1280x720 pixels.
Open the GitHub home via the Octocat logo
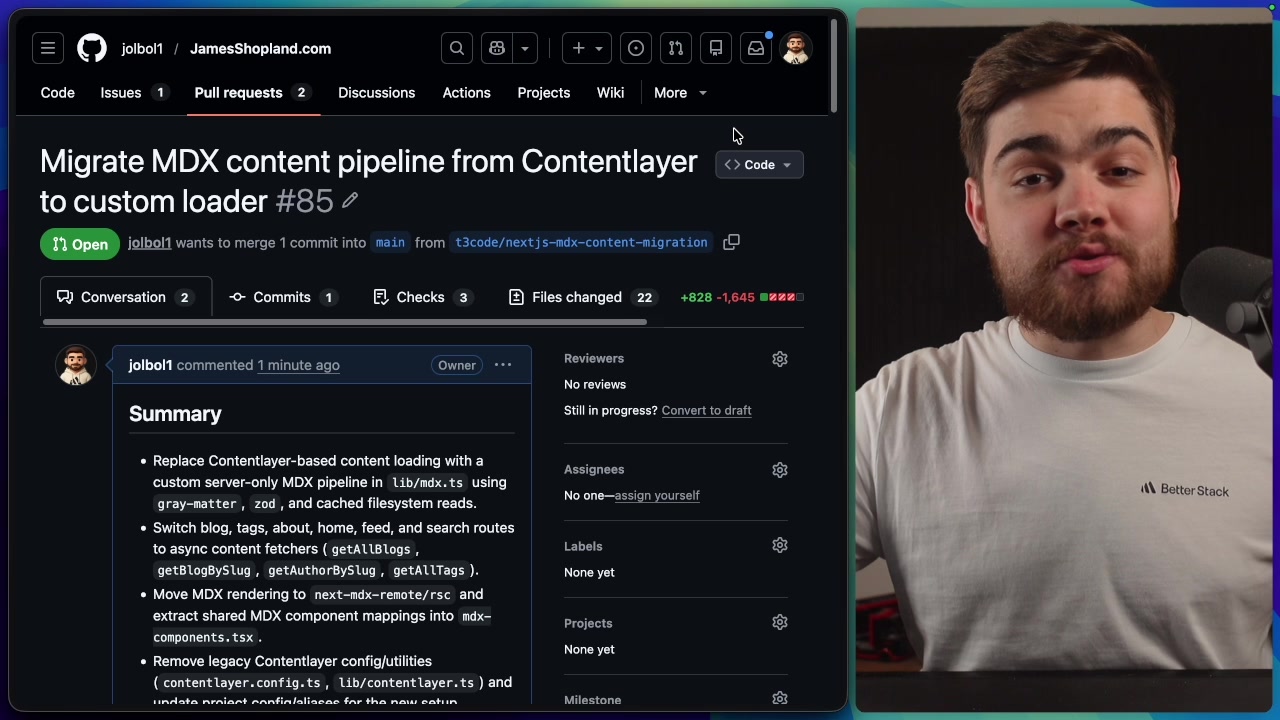click(x=91, y=48)
